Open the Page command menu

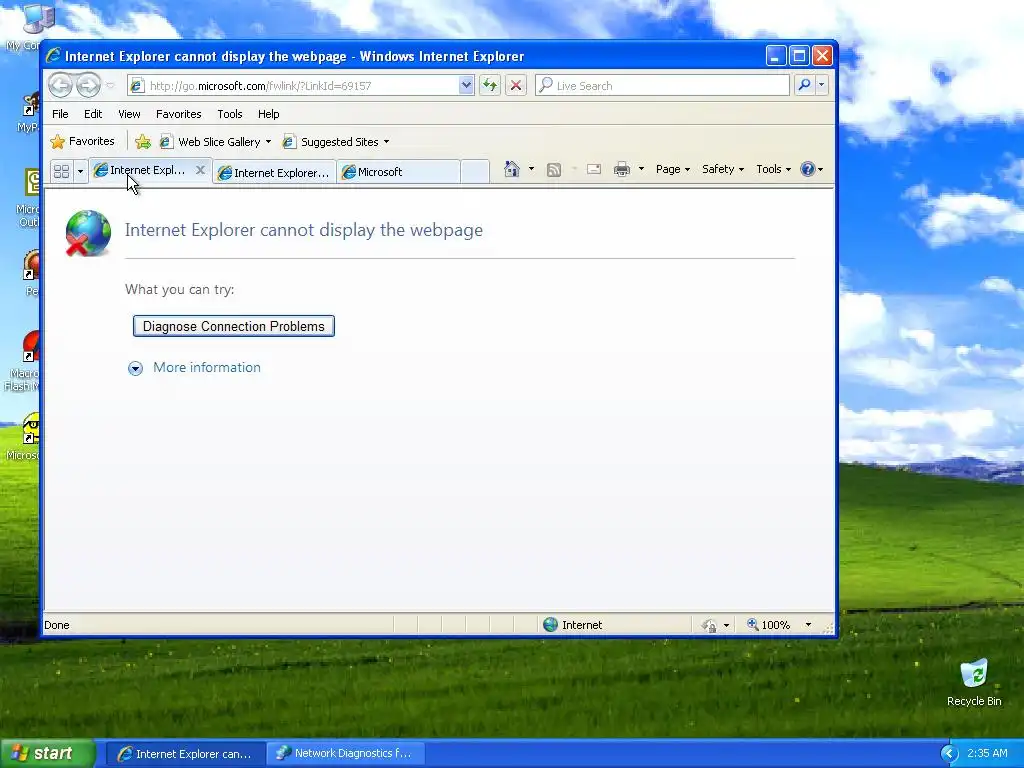point(673,169)
